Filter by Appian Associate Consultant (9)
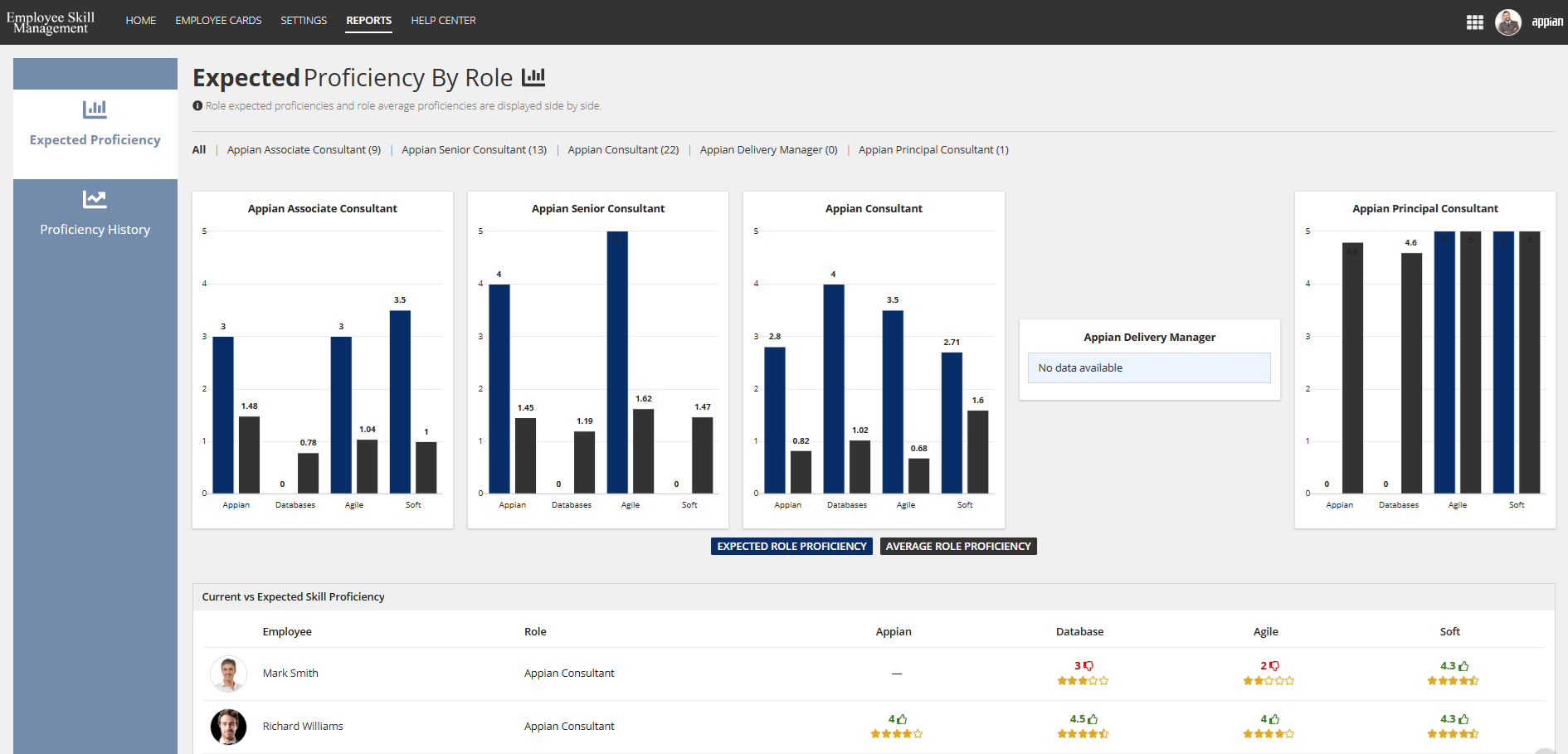The width and height of the screenshot is (1568, 754). coord(304,150)
